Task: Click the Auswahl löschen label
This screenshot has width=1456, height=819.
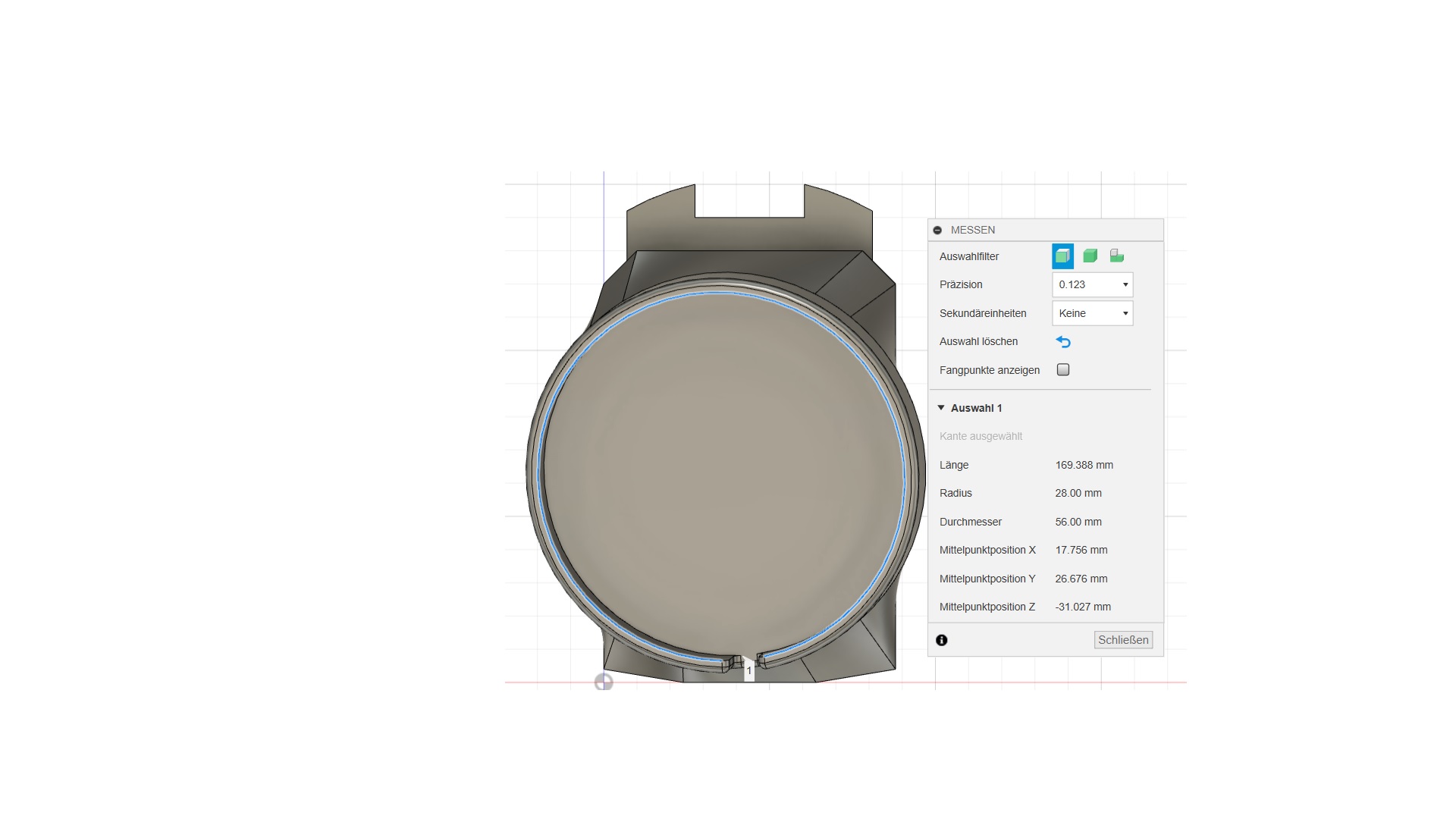Action: click(978, 341)
